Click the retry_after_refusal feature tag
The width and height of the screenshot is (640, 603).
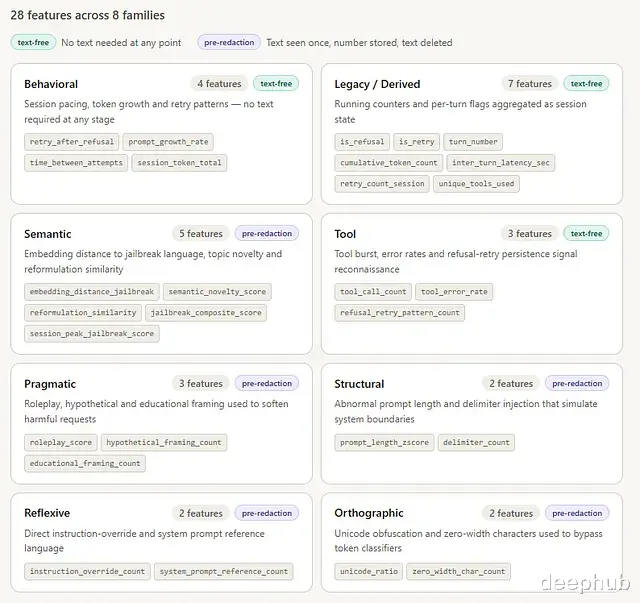pos(72,142)
